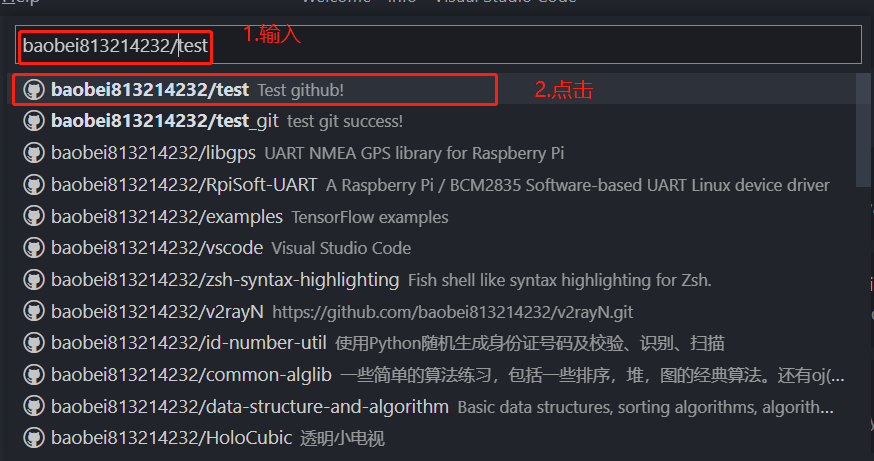
Task: Click GitHub icon beside id-number-util repository
Action: point(34,342)
